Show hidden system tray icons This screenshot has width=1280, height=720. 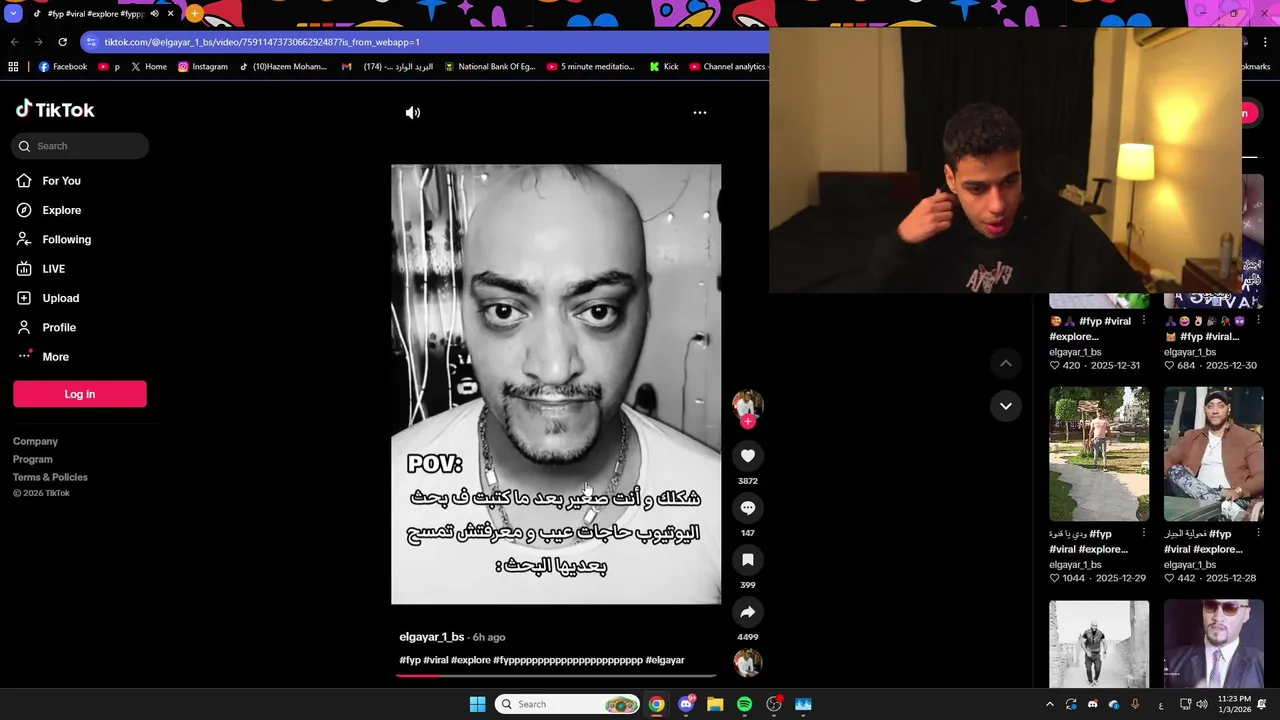click(1049, 704)
